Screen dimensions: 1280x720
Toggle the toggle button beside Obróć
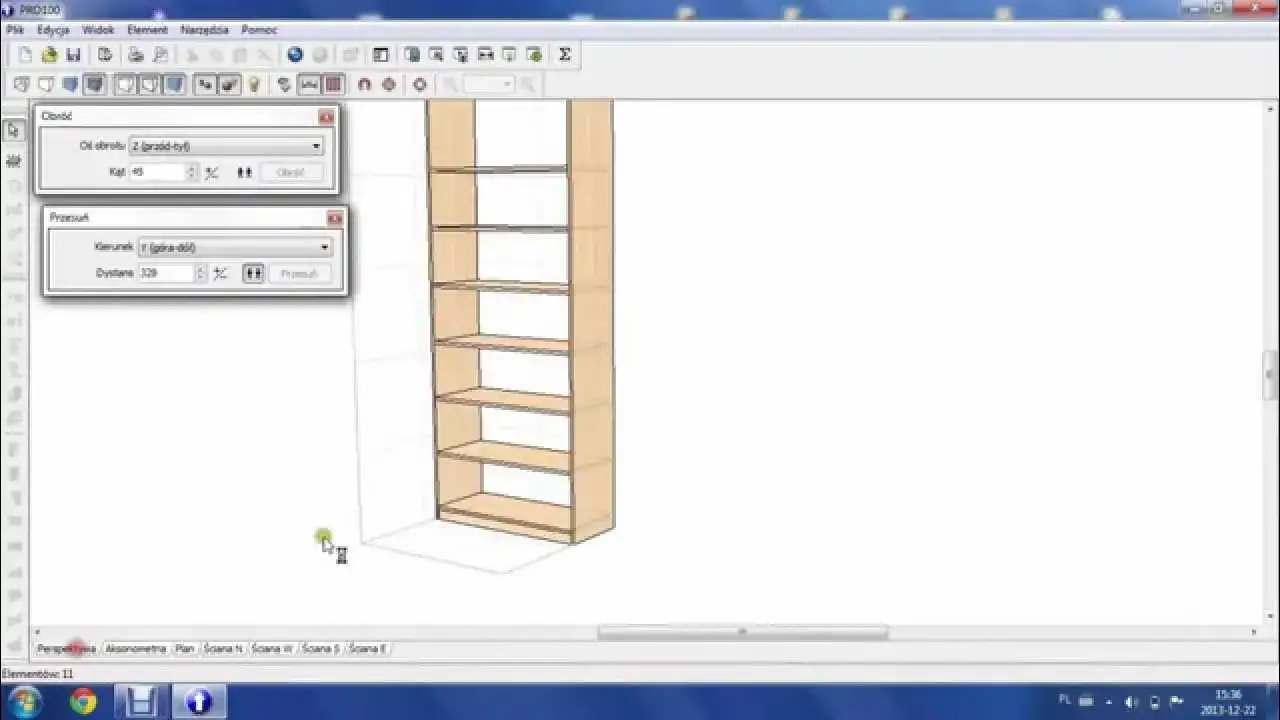coord(244,172)
